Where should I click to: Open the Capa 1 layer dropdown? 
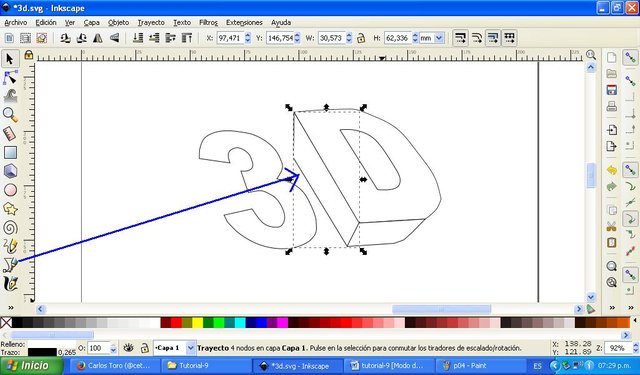(x=175, y=348)
